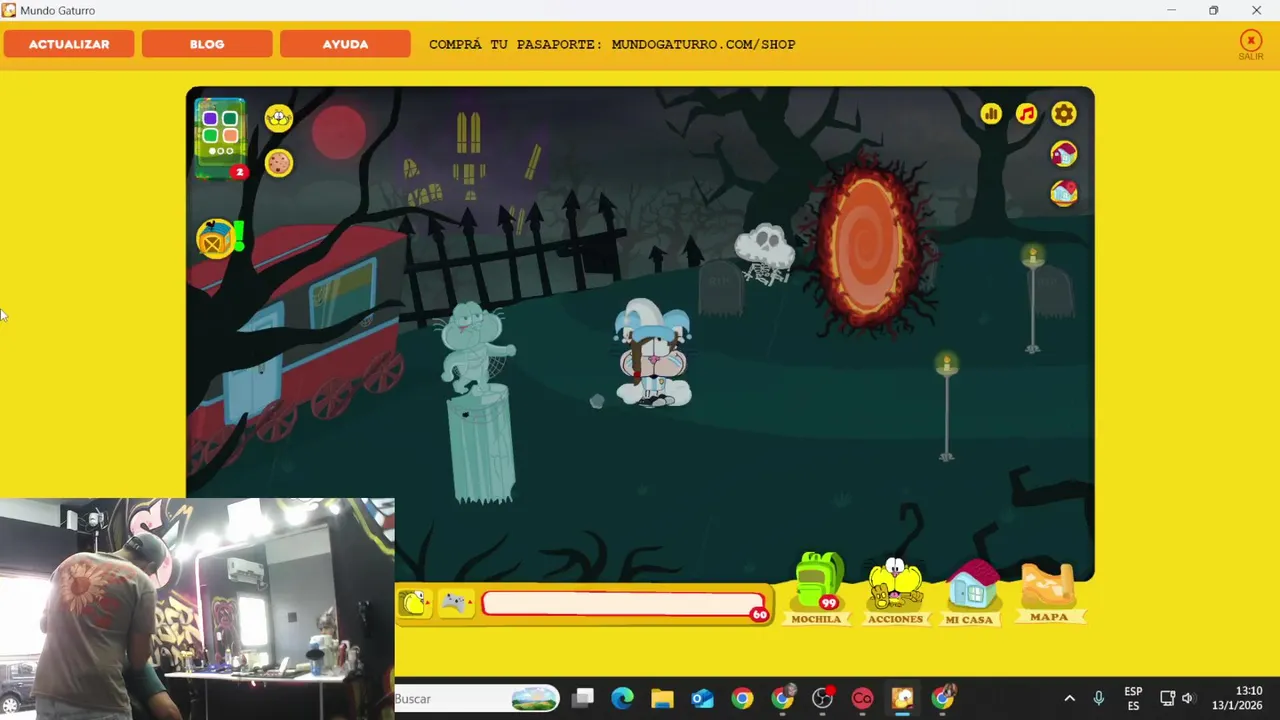Click the microphone tray icon

click(1098, 699)
